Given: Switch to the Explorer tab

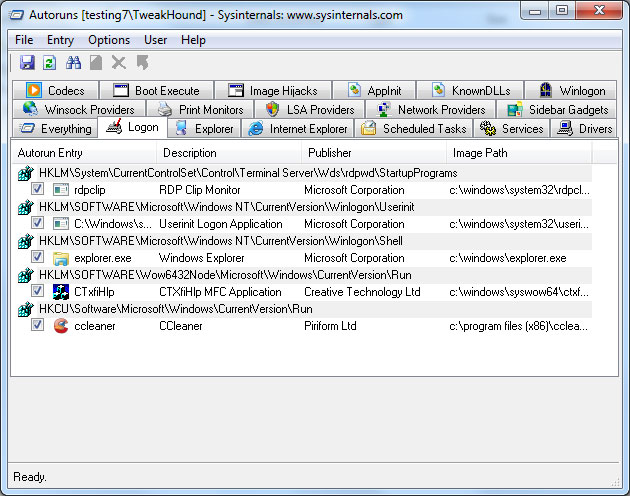Looking at the screenshot, I should coord(204,128).
